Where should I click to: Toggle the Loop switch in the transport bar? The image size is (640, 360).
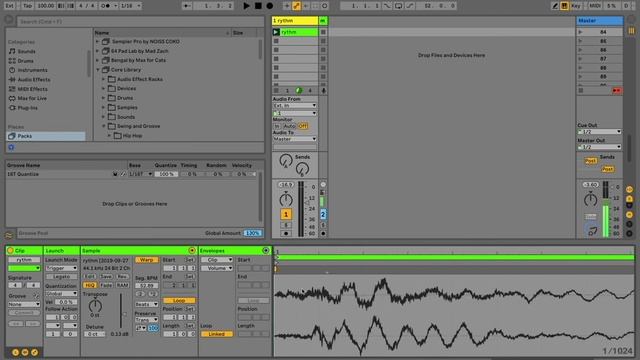(398, 6)
